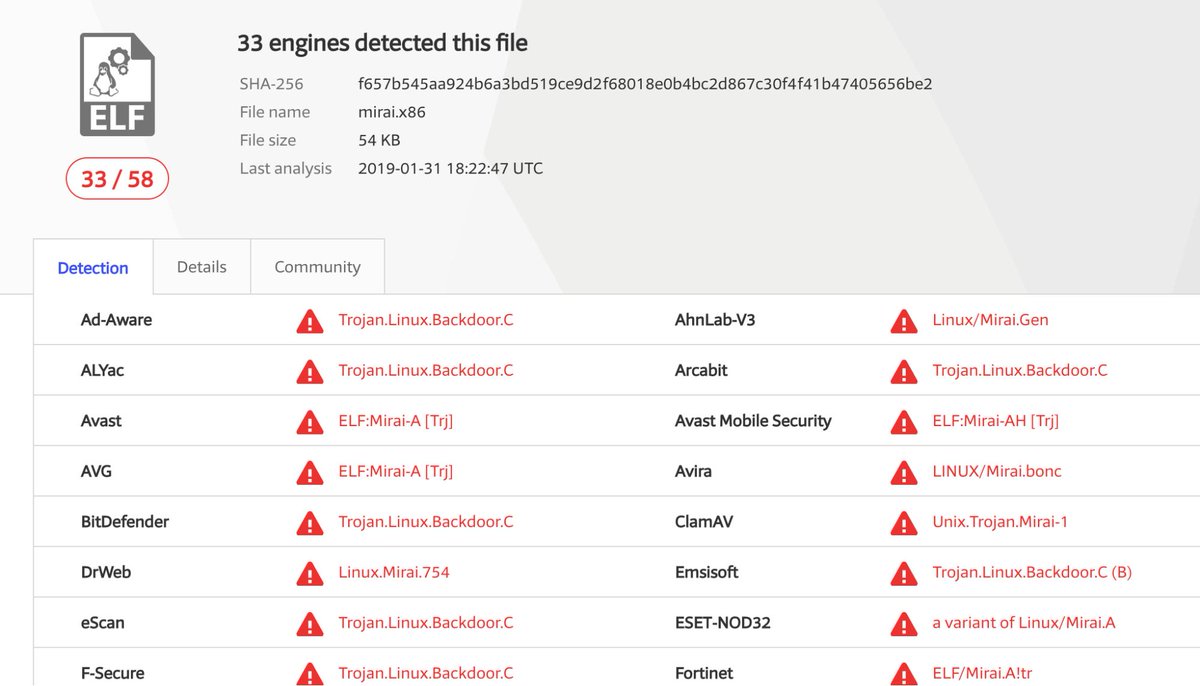Click the warning icon in AhnLab-V3 row

[904, 321]
